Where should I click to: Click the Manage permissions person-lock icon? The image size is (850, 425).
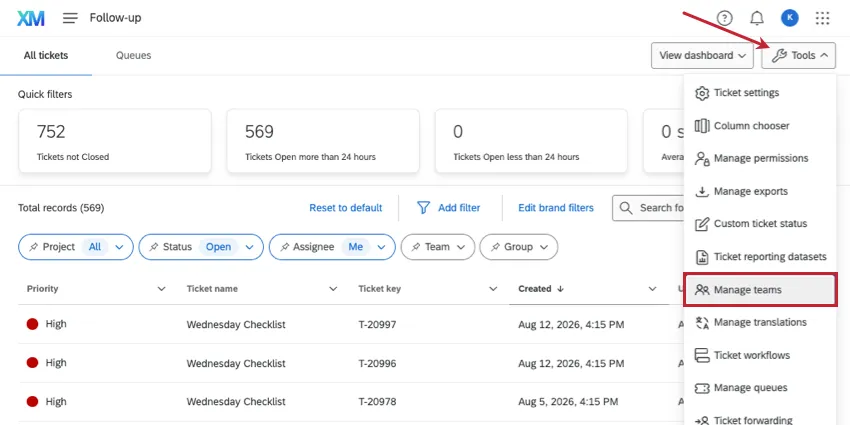coord(702,159)
